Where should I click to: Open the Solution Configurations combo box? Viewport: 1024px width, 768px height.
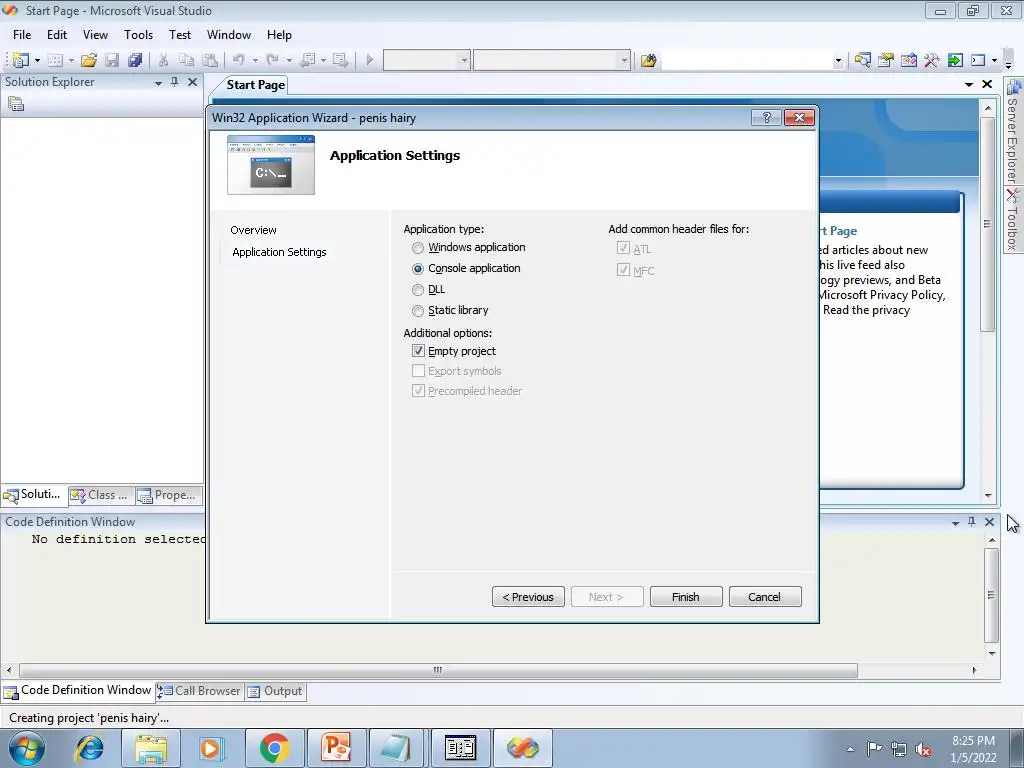point(426,60)
